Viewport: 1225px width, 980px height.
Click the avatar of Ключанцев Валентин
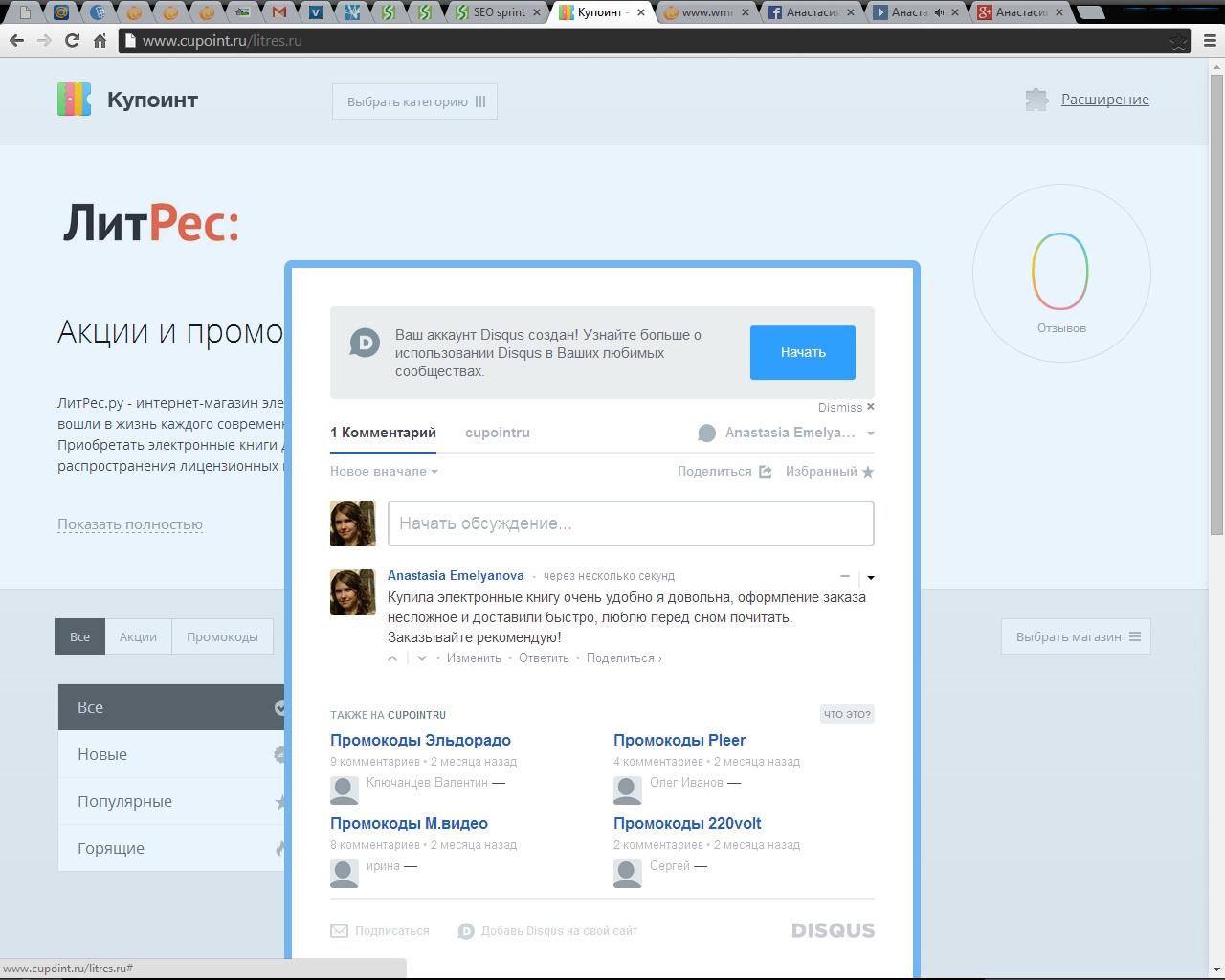coord(345,791)
